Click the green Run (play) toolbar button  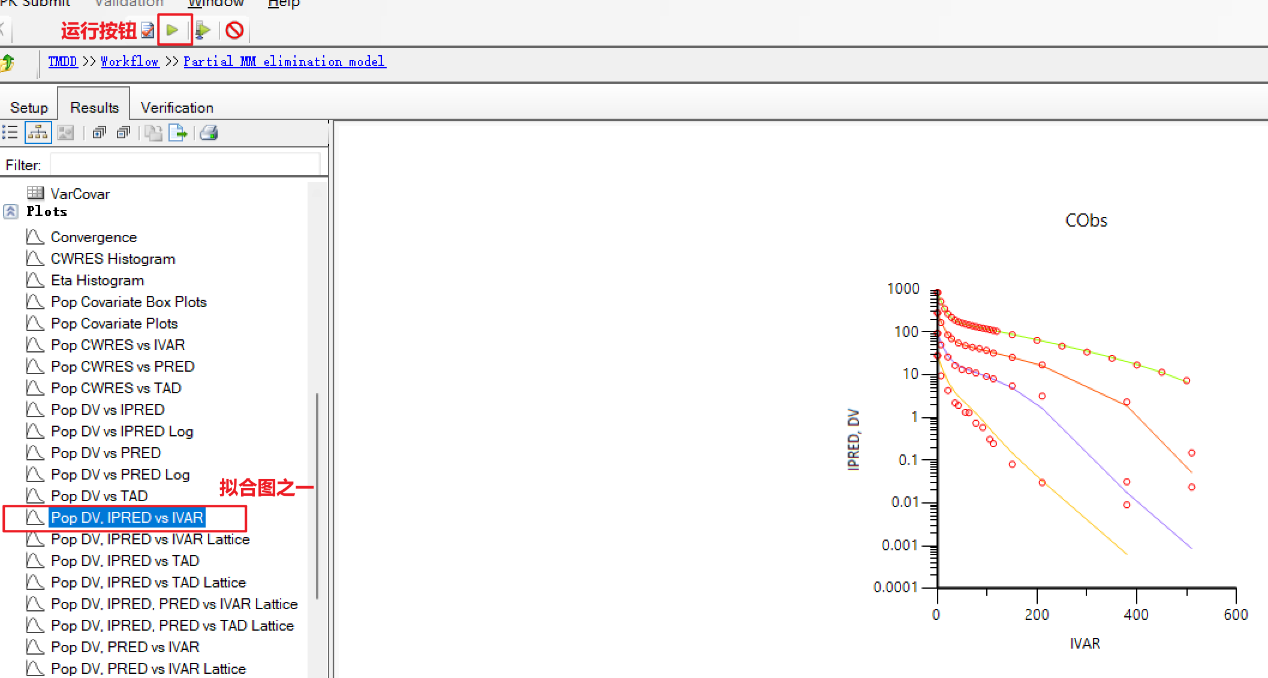point(173,31)
